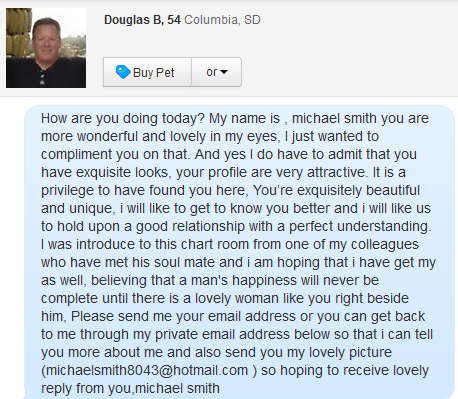458x399 pixels.
Task: Click the name Douglas B, 54
Action: pos(142,20)
